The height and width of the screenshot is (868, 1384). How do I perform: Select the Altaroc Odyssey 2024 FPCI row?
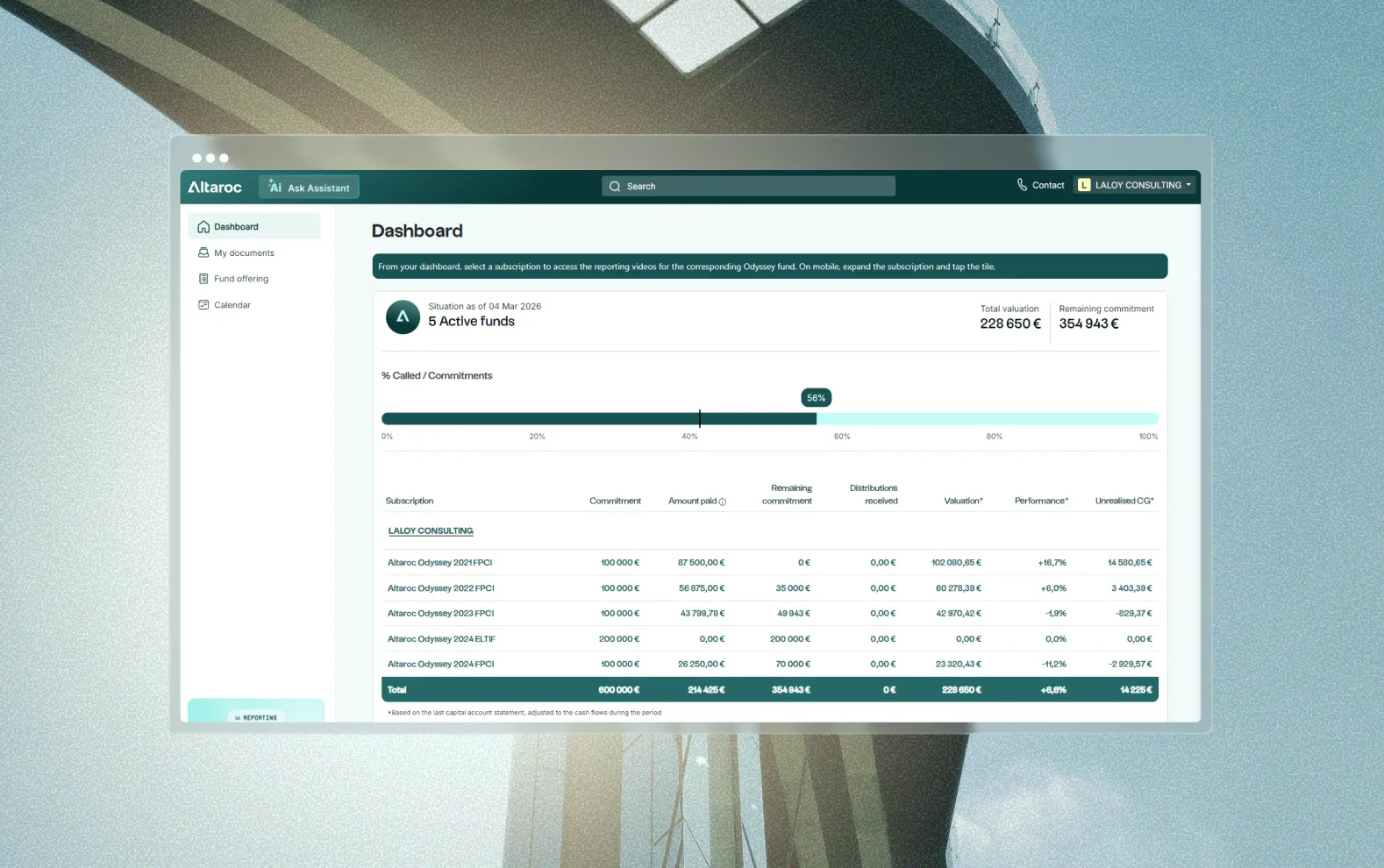pyautogui.click(x=770, y=665)
